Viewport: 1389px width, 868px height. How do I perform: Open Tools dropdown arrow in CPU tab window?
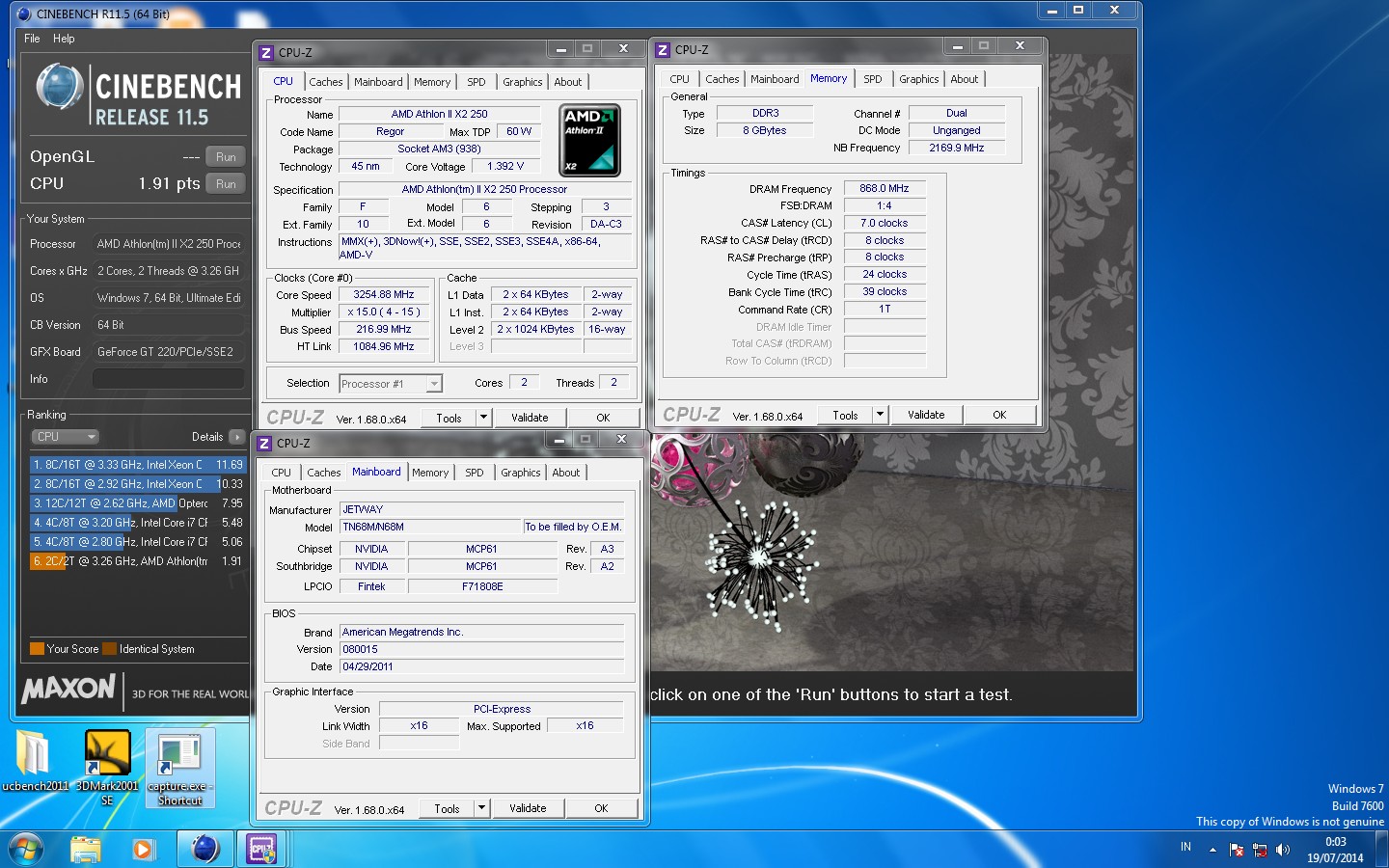[483, 418]
